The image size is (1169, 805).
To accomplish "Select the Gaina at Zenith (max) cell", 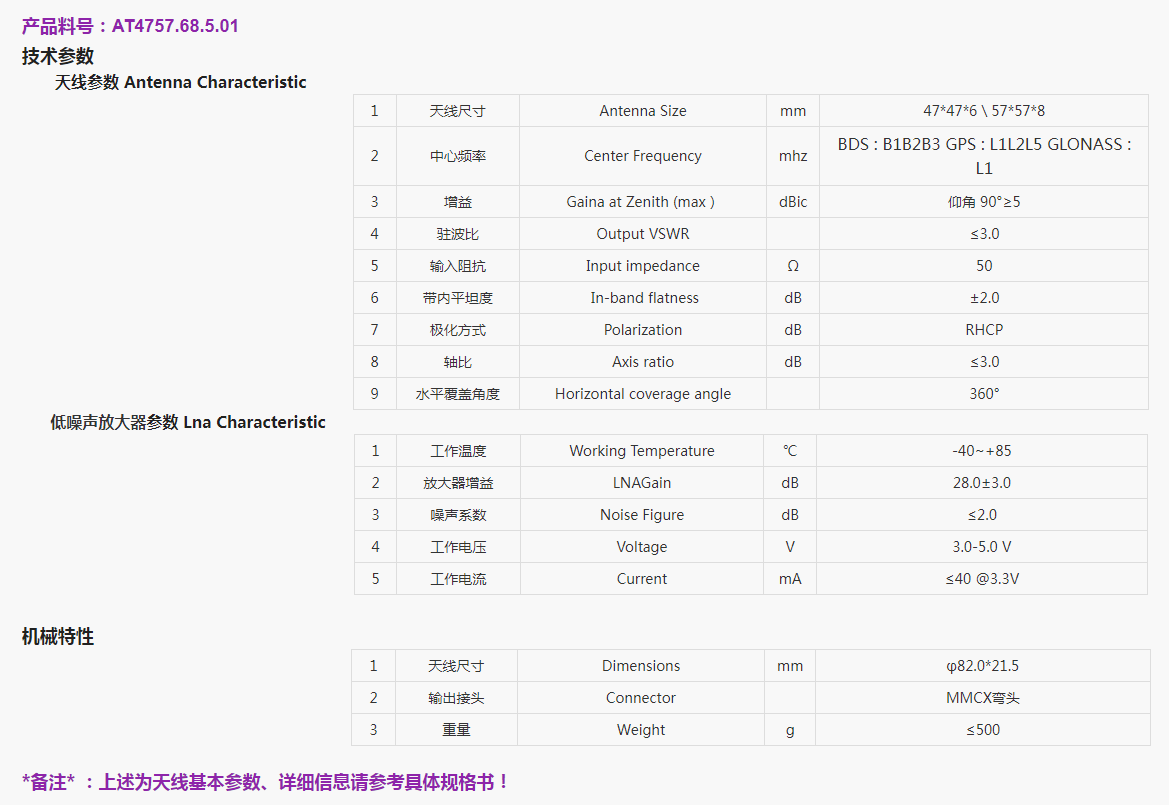I will pyautogui.click(x=640, y=202).
